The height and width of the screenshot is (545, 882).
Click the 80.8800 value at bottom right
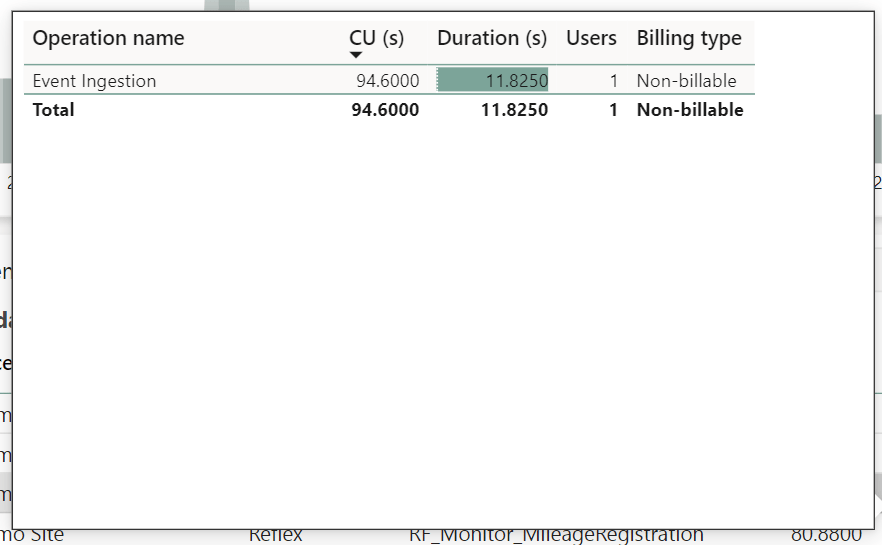click(x=826, y=537)
